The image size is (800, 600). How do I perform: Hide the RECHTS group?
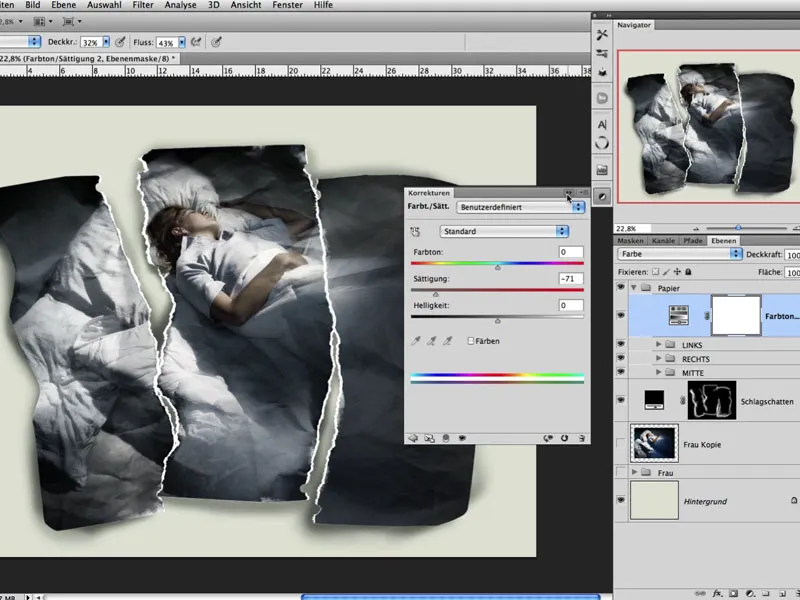pyautogui.click(x=621, y=358)
